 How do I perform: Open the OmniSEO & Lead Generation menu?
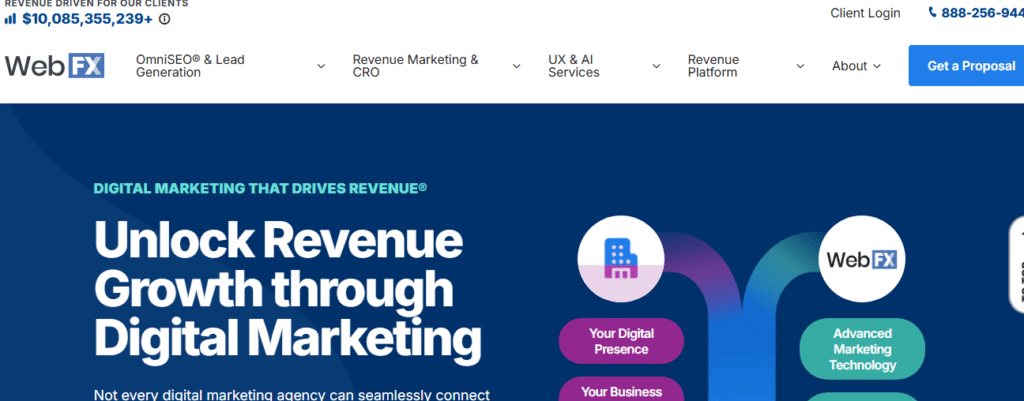click(x=190, y=66)
